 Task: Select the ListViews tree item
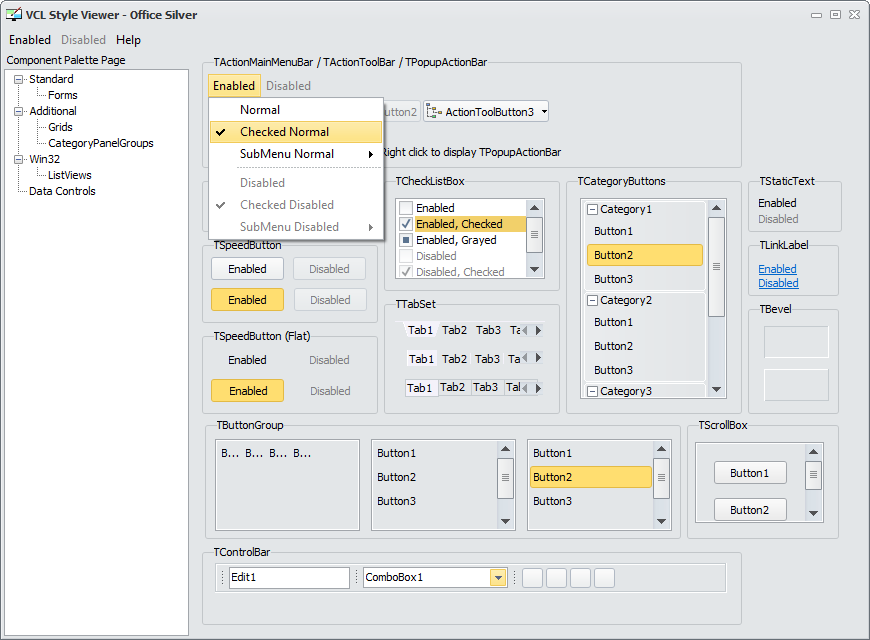(x=70, y=175)
